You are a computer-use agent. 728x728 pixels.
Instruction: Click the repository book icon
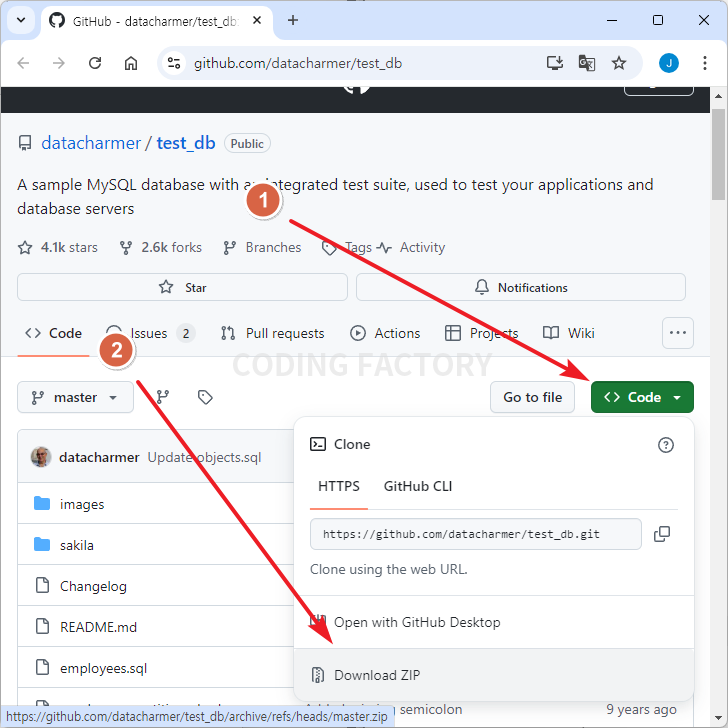[x=25, y=143]
